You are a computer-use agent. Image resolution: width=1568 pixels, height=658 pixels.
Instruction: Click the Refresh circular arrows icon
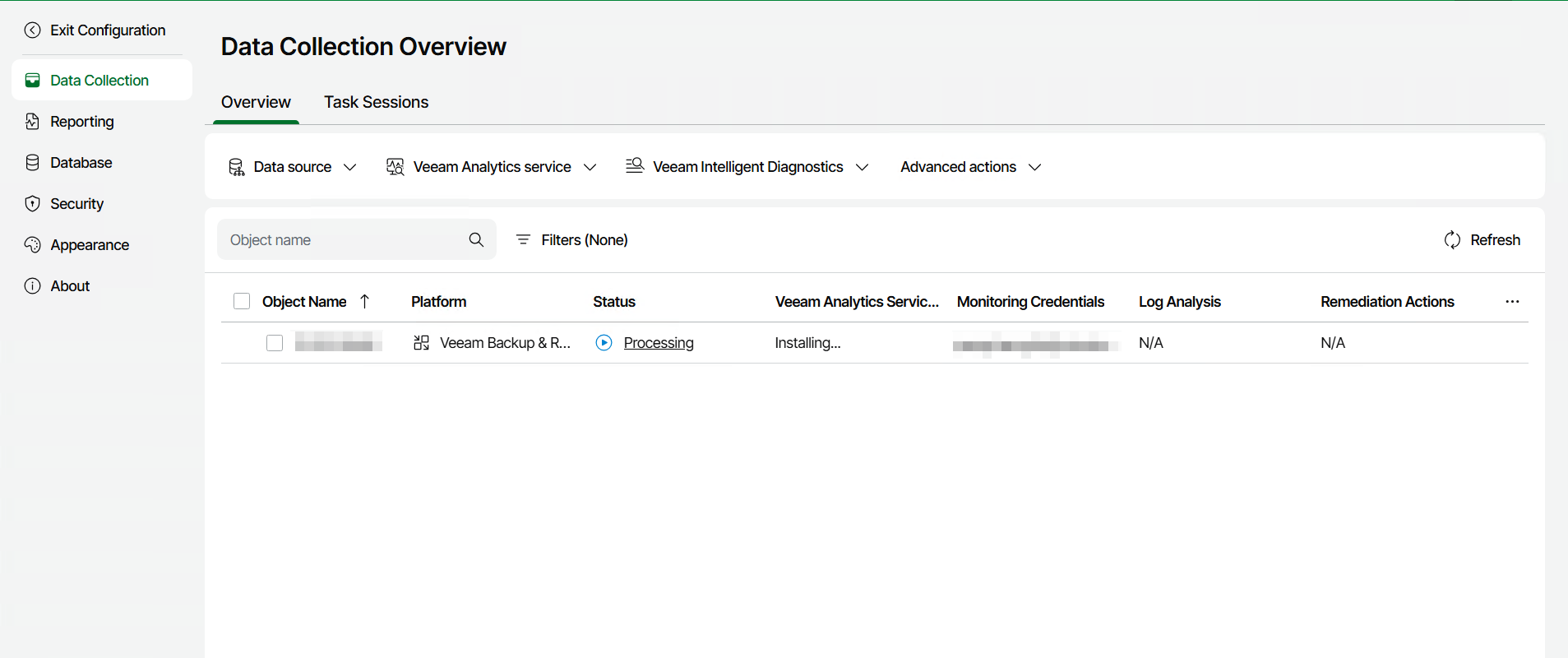(x=1452, y=239)
